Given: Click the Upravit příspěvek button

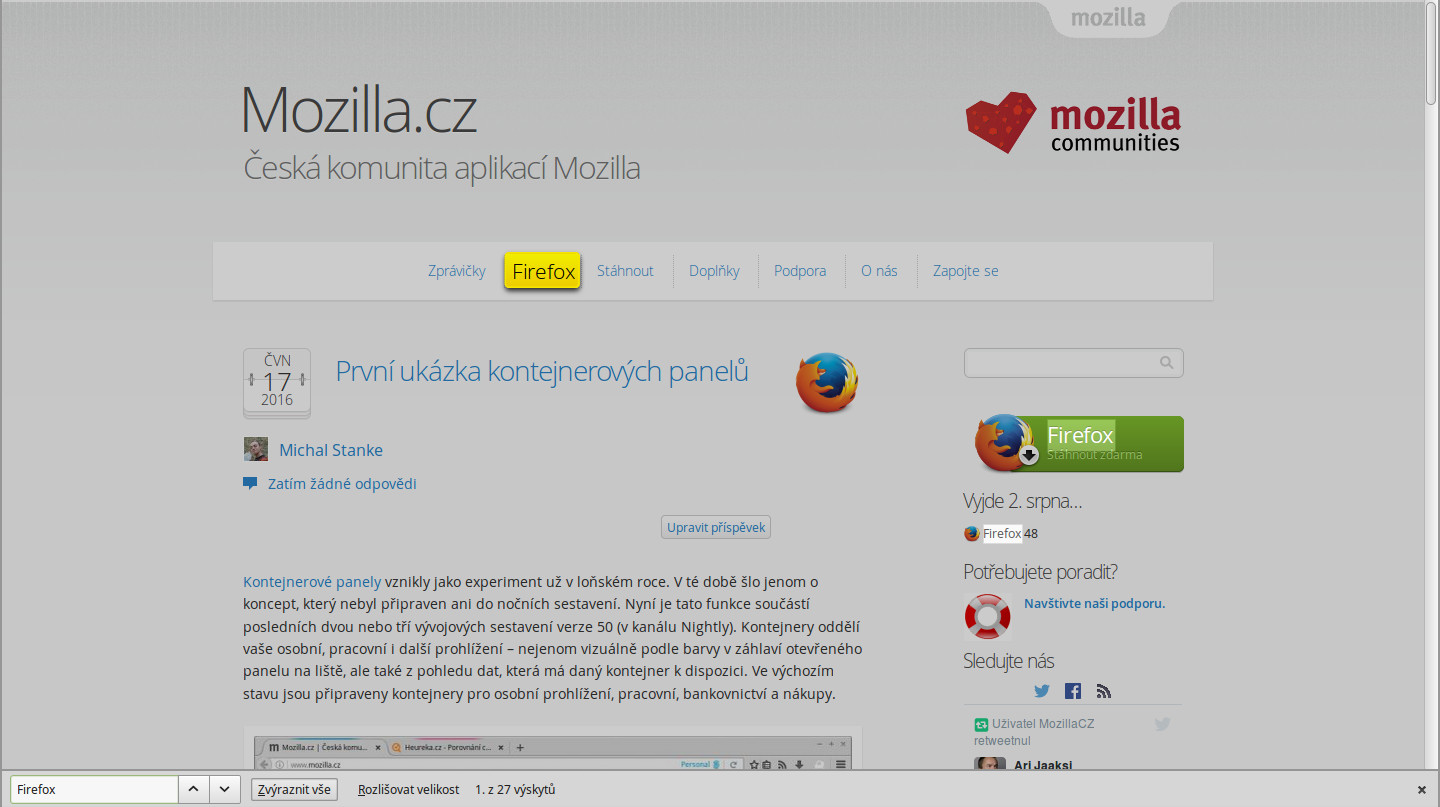Looking at the screenshot, I should tap(716, 527).
